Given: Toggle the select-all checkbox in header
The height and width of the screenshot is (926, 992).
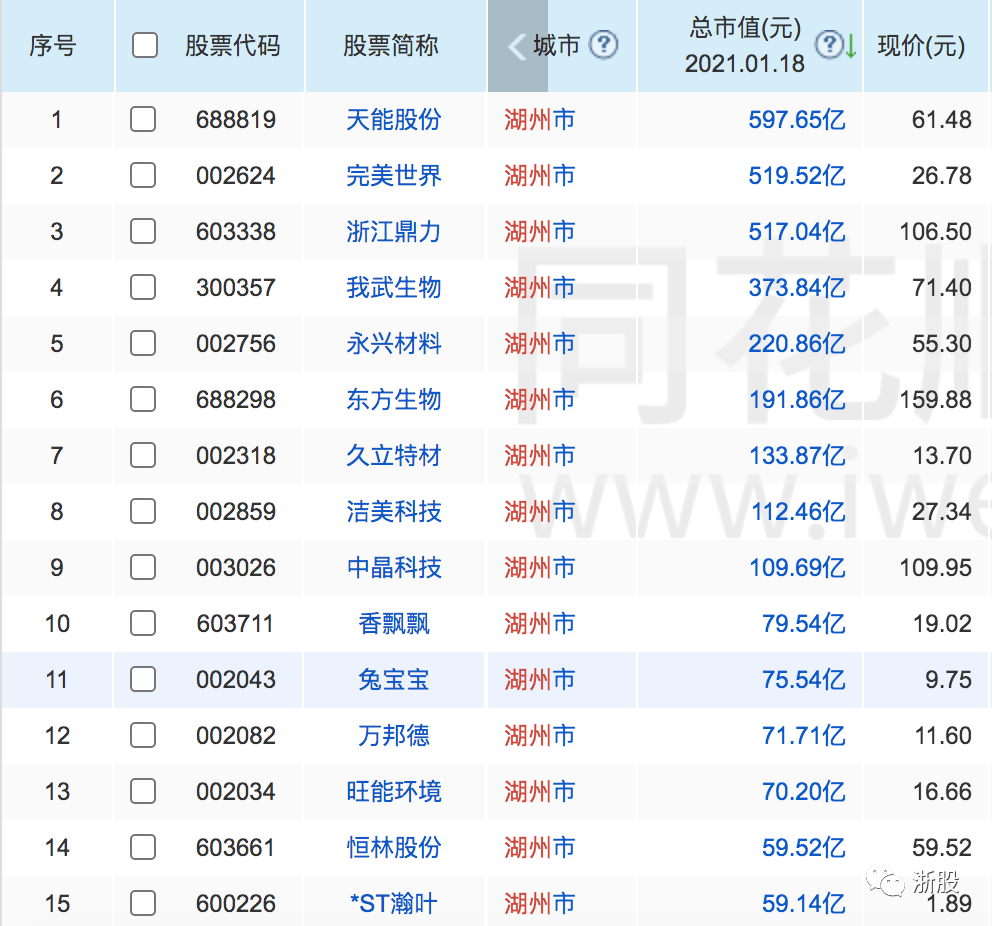Looking at the screenshot, I should coord(145,46).
